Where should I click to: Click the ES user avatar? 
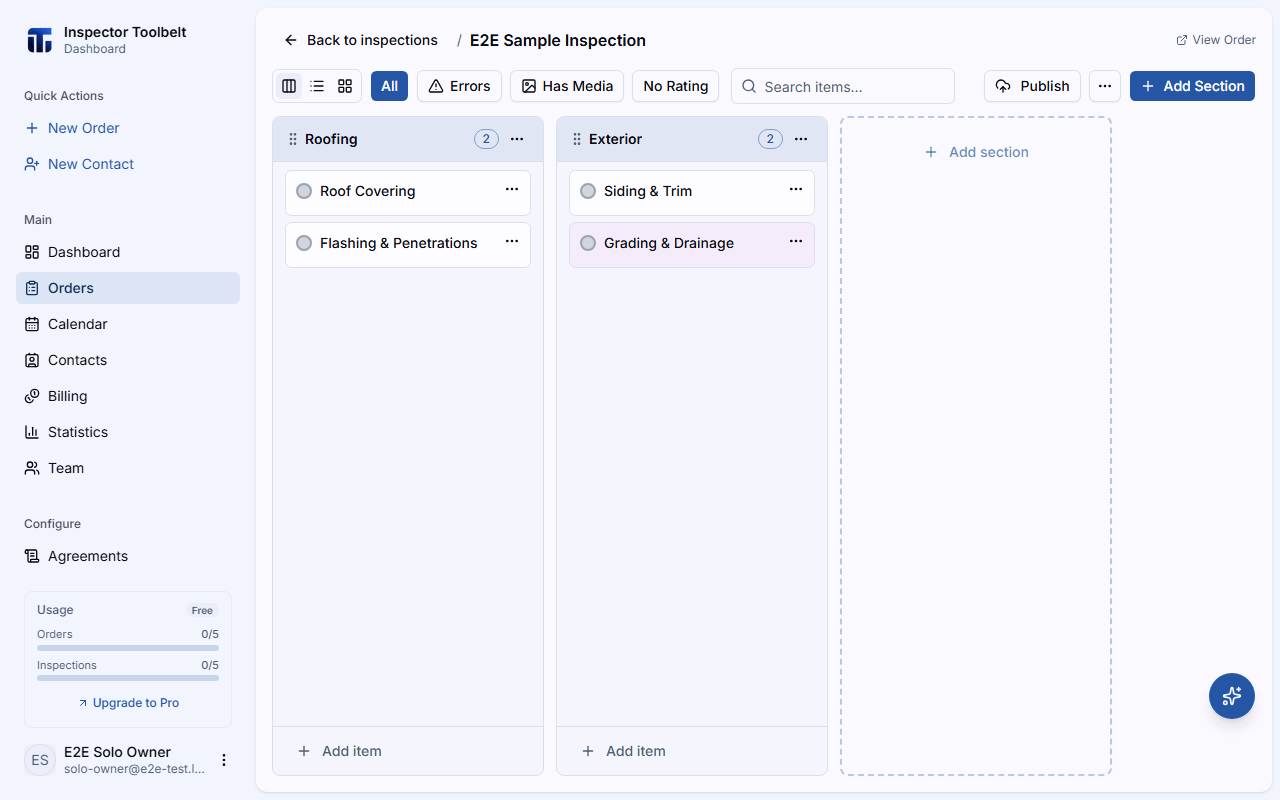coord(40,760)
